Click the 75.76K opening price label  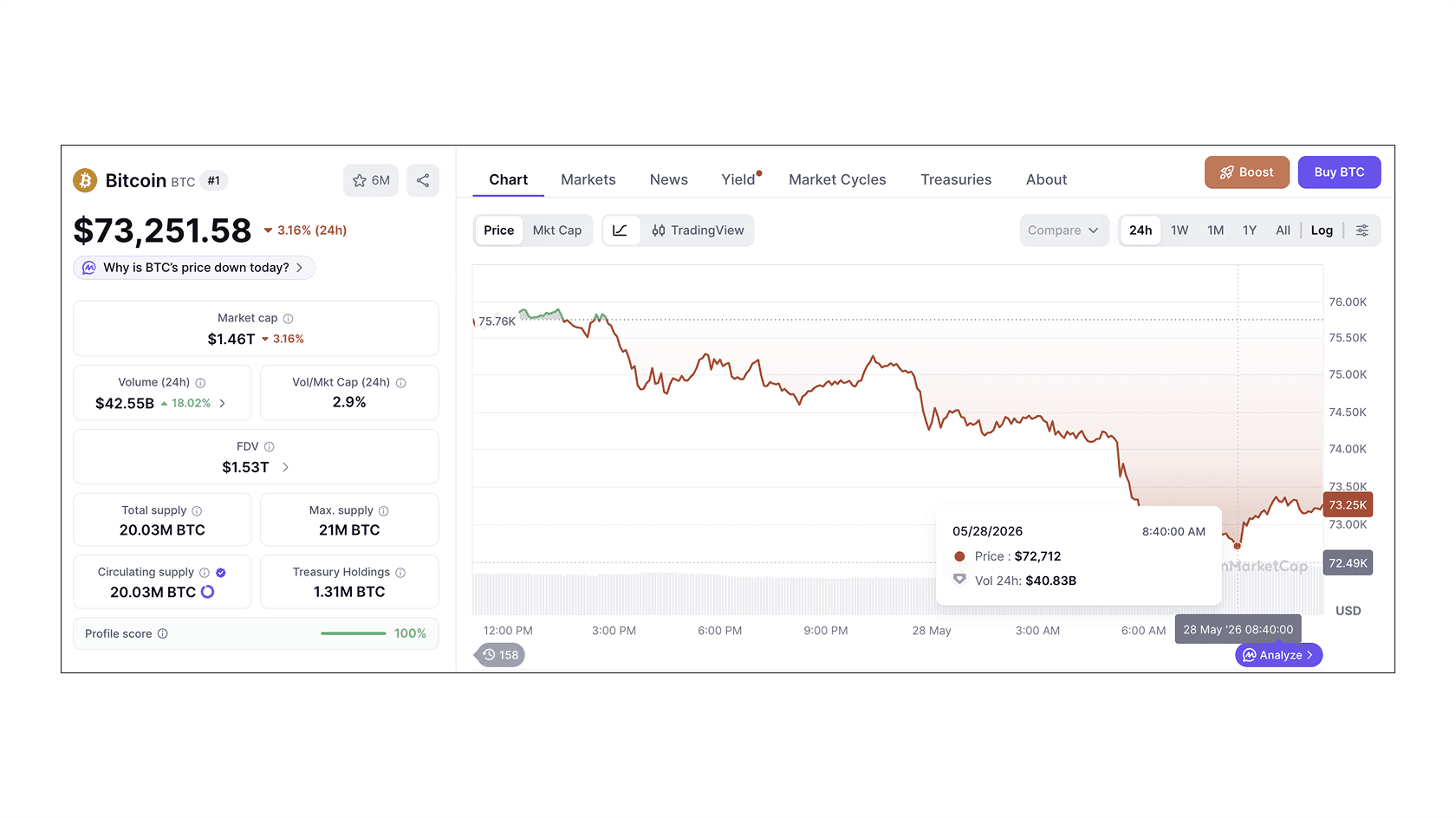click(x=497, y=321)
